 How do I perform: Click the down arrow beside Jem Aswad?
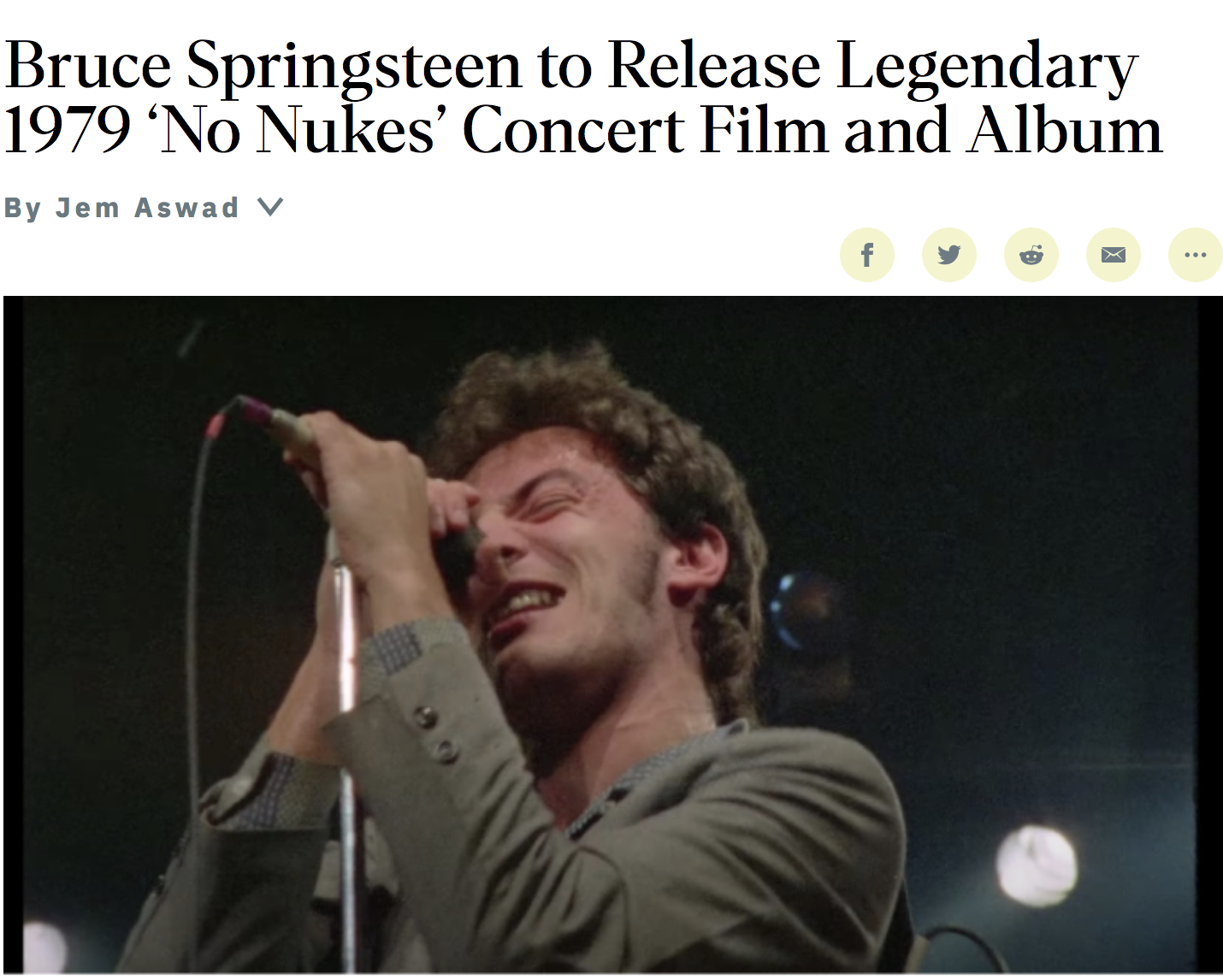[x=269, y=207]
